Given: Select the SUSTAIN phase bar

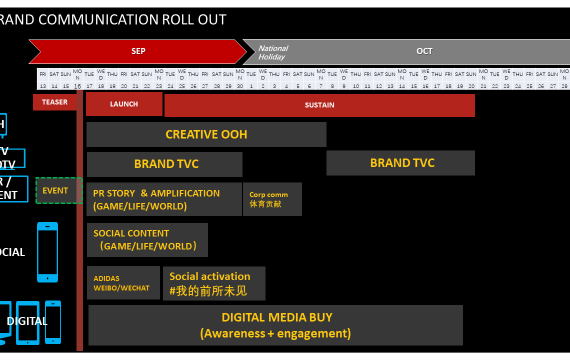Looking at the screenshot, I should (320, 105).
